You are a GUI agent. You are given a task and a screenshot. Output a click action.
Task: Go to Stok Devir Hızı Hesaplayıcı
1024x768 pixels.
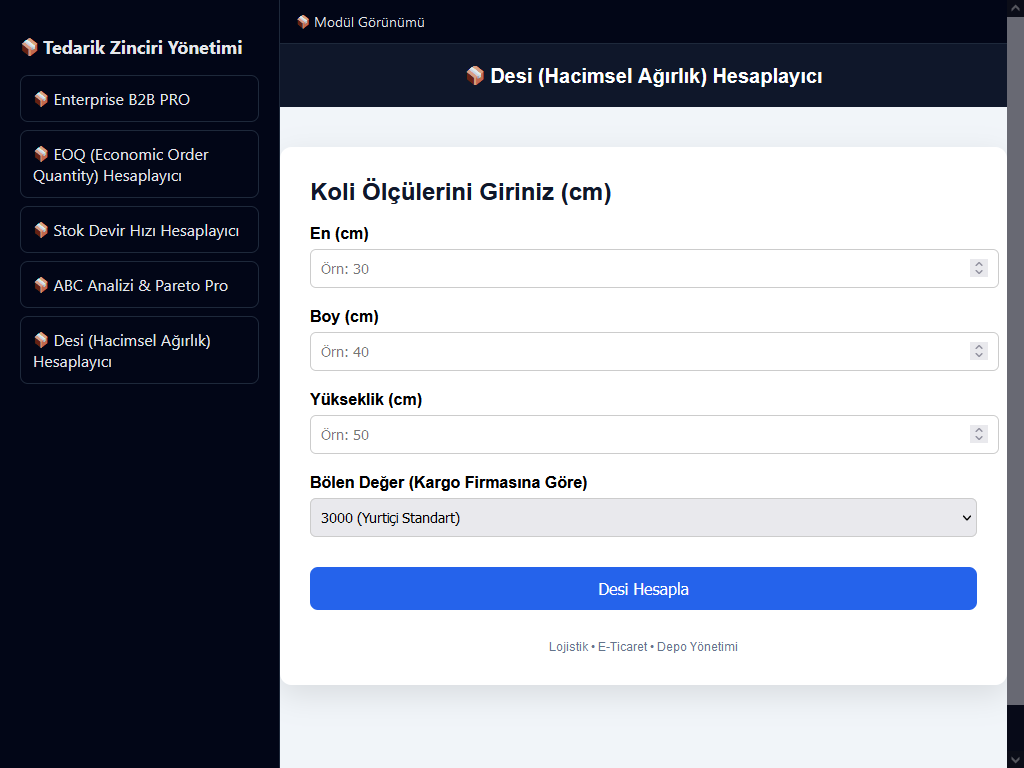tap(139, 230)
